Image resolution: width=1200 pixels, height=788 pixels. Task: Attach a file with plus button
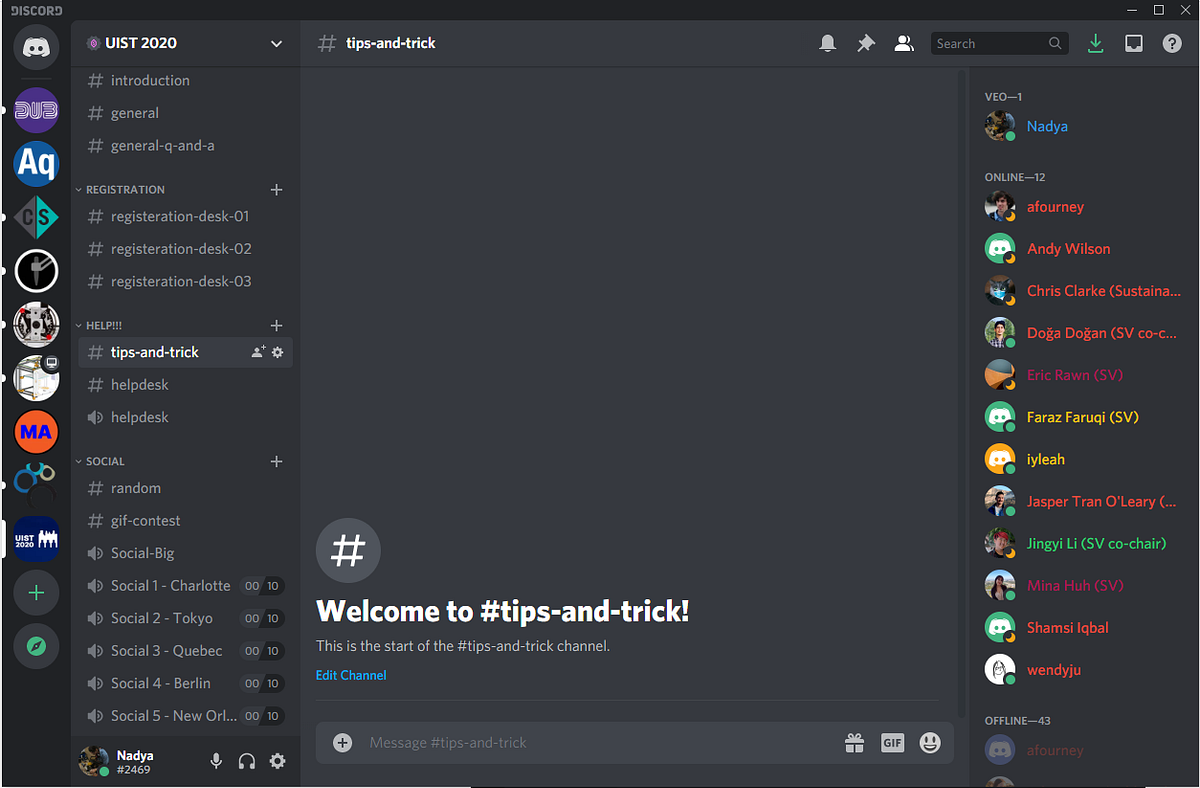pyautogui.click(x=343, y=742)
